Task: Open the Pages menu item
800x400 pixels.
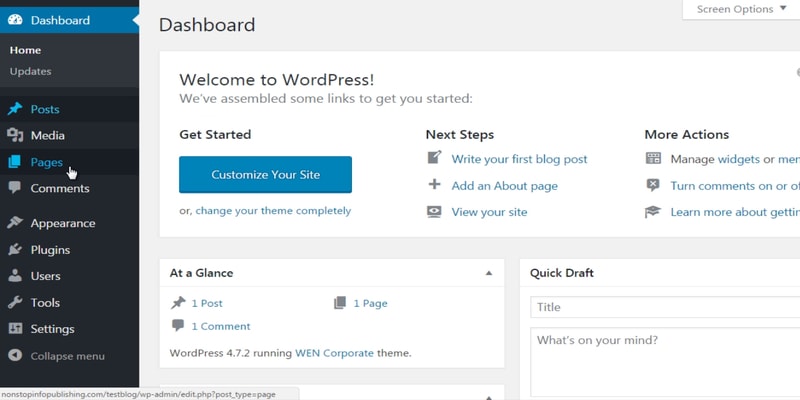Action: [x=46, y=162]
